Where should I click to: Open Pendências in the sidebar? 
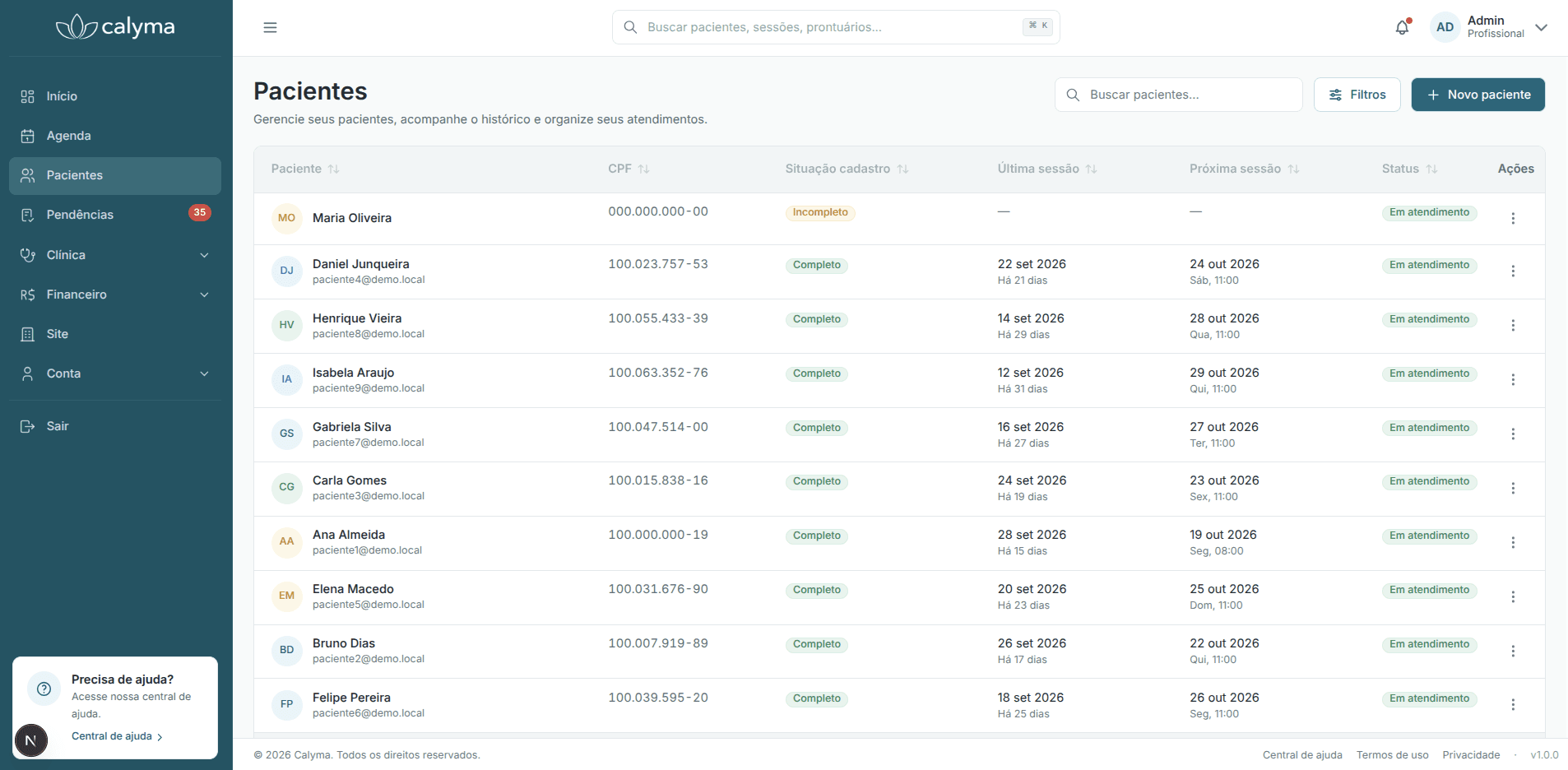[x=115, y=215]
